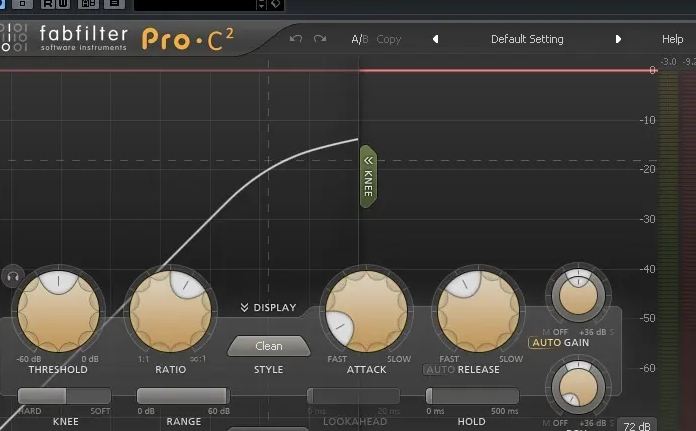Open the Default Setting preset menu
Screen dimensions: 696x431
[527, 39]
